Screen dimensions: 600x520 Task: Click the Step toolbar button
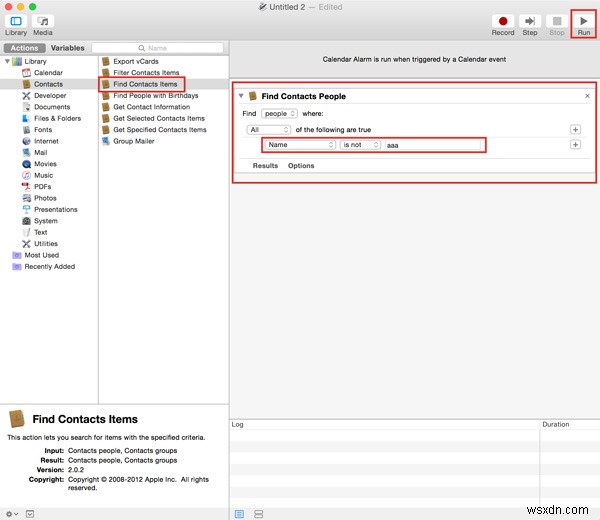[530, 24]
